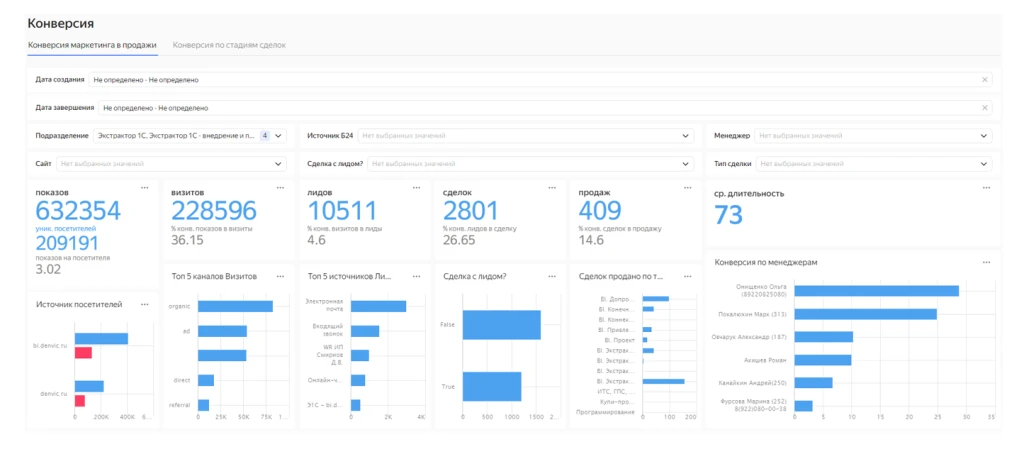The image size is (1024, 454).
Task: Clear the Дата завершения filter with X
Action: 984,107
